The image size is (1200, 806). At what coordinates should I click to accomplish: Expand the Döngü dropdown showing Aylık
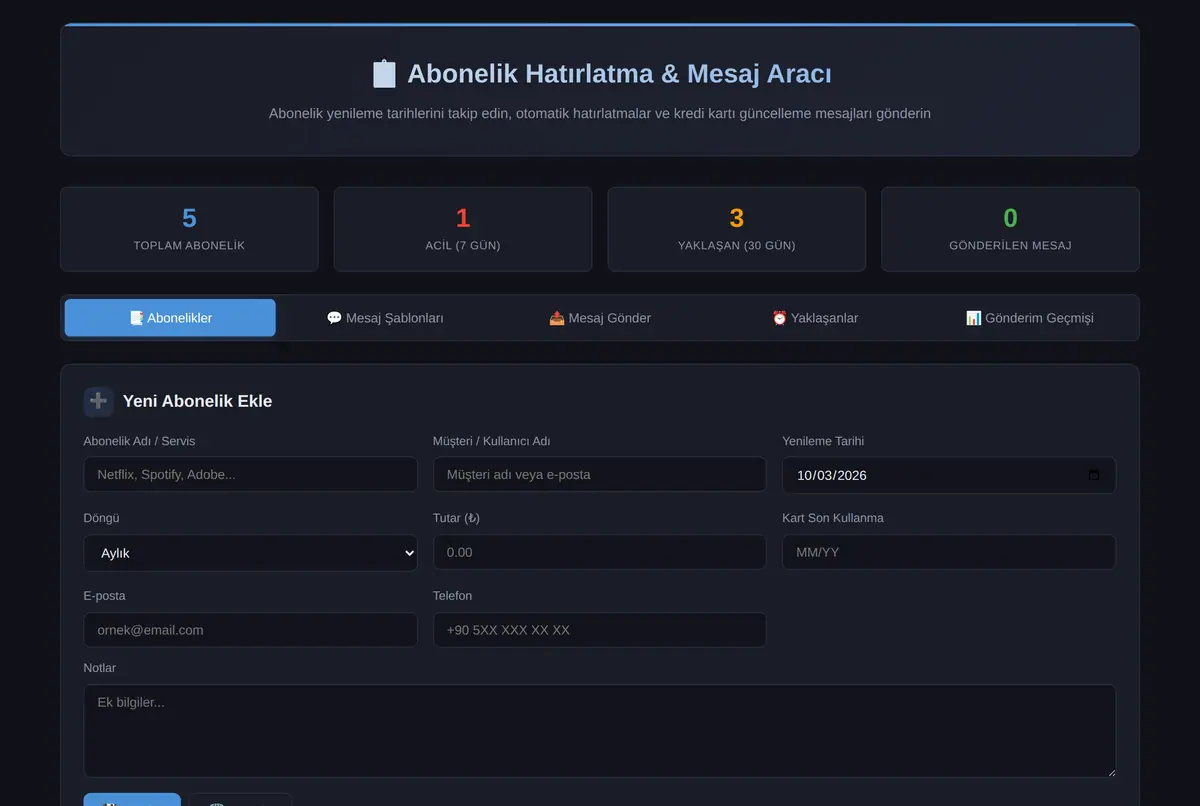coord(251,553)
